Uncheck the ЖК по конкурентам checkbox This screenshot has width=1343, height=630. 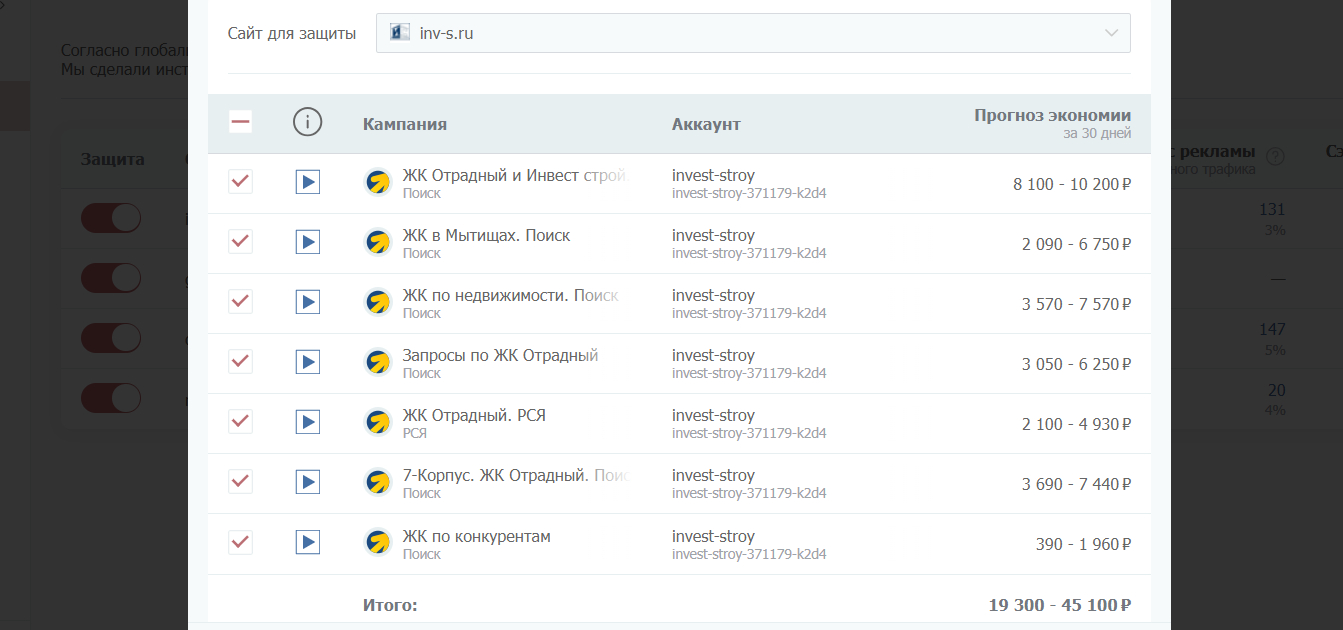click(x=241, y=543)
